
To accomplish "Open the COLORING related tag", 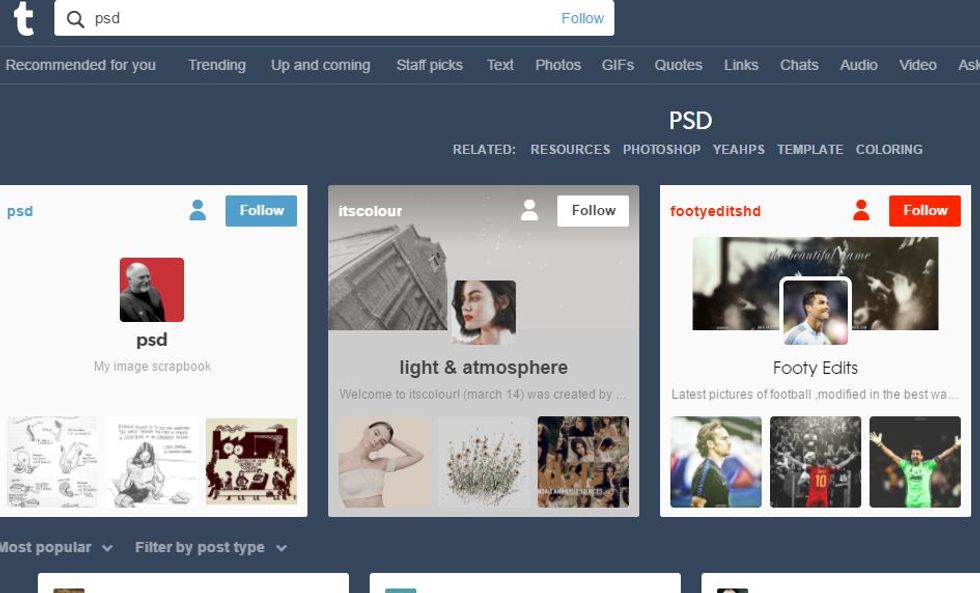I will tap(889, 150).
